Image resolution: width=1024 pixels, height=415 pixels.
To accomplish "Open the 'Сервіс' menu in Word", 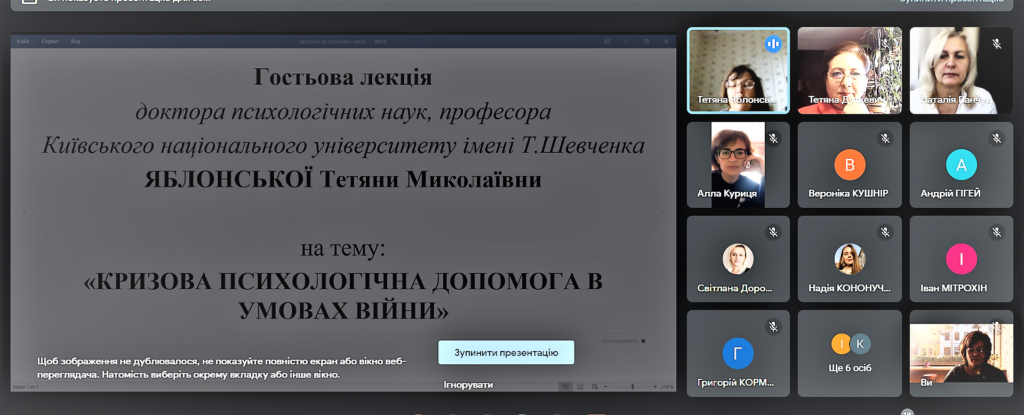I will [50, 41].
